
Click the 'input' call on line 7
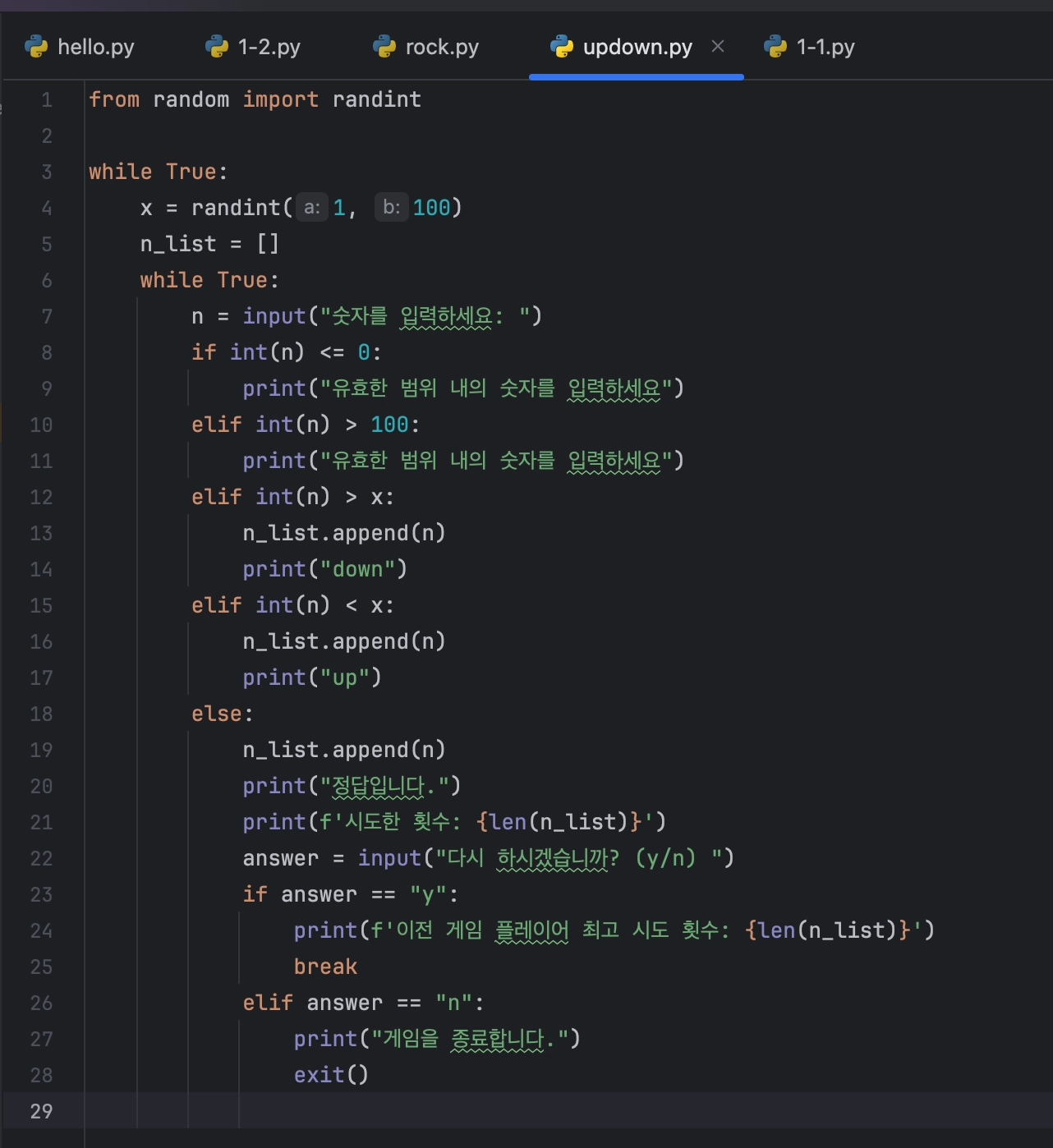(274, 317)
